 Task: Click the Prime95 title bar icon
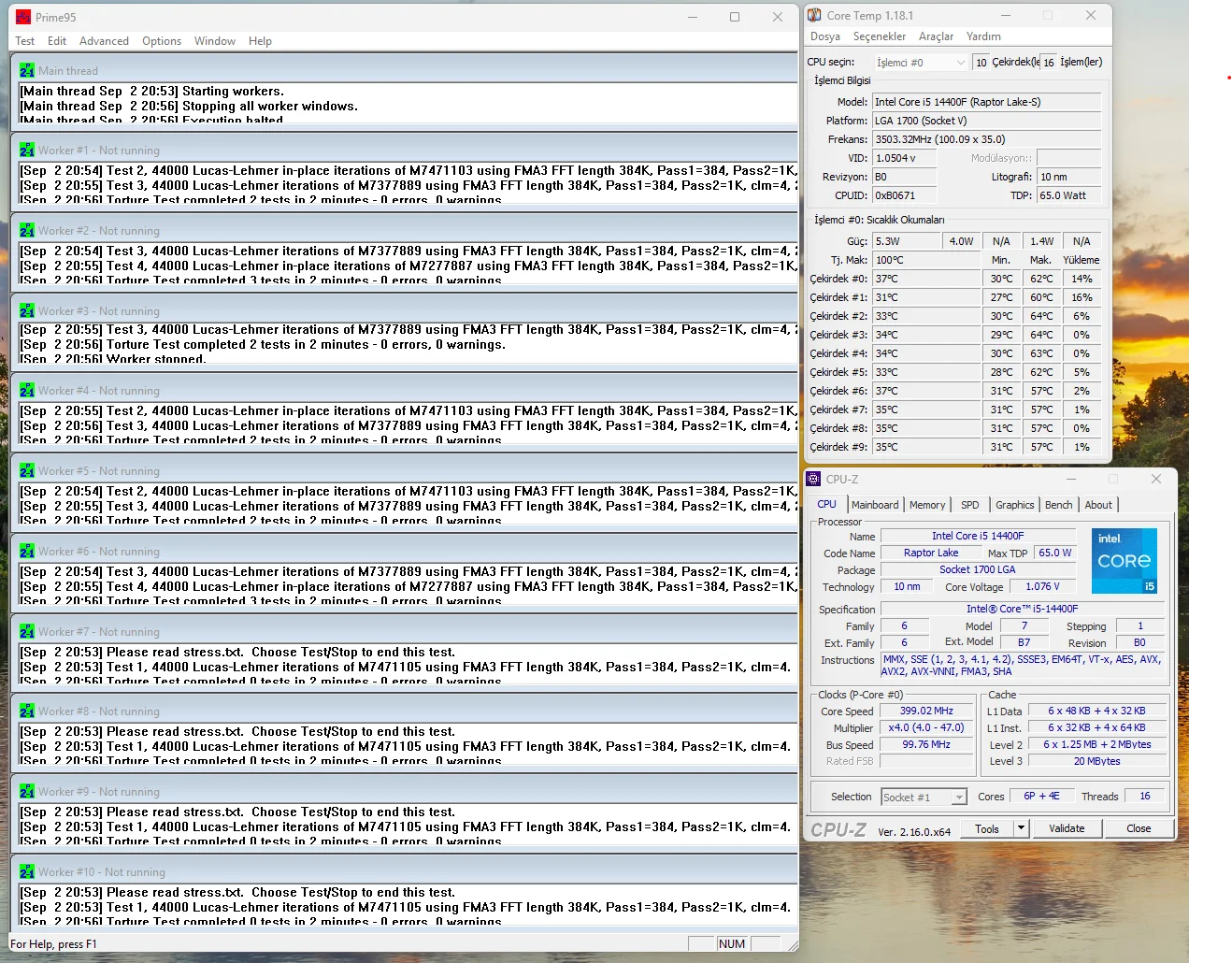click(x=23, y=17)
